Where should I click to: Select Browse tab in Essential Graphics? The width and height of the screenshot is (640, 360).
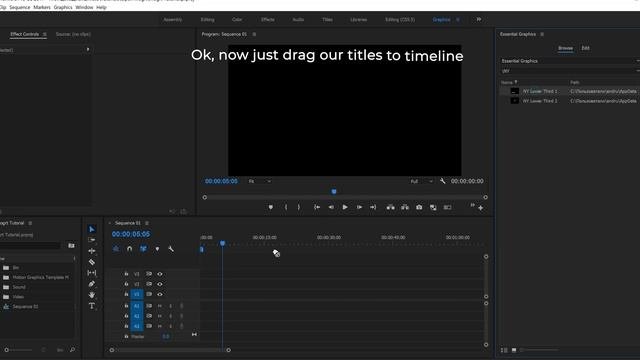point(565,48)
